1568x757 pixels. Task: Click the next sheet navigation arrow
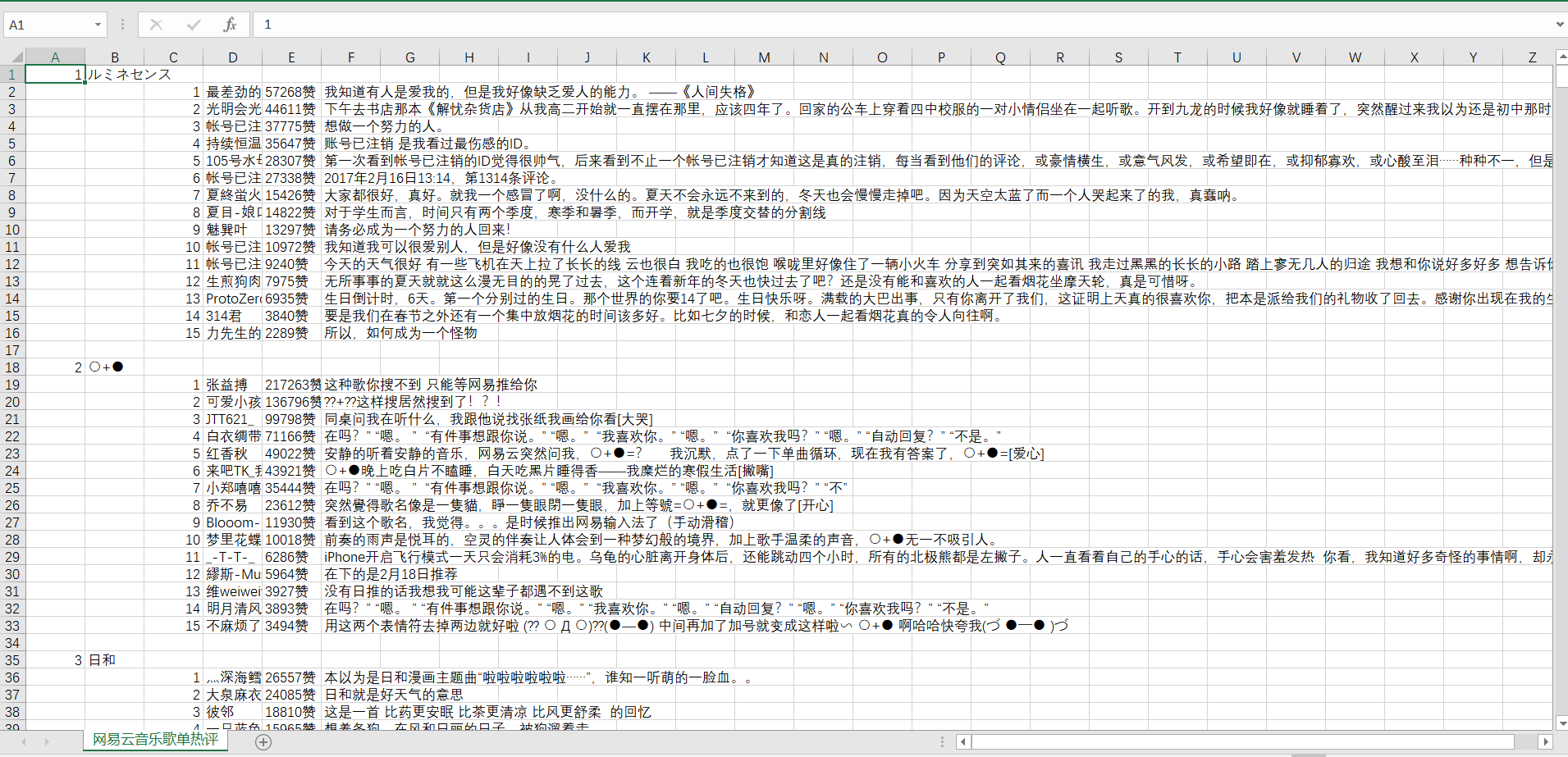(47, 741)
